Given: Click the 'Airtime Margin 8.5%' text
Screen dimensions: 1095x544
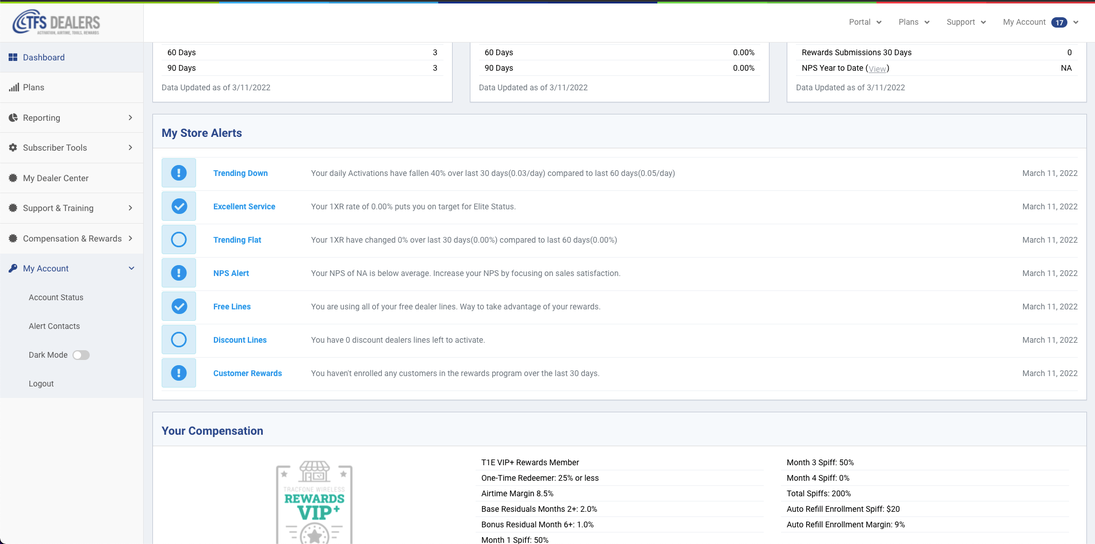Looking at the screenshot, I should [517, 493].
